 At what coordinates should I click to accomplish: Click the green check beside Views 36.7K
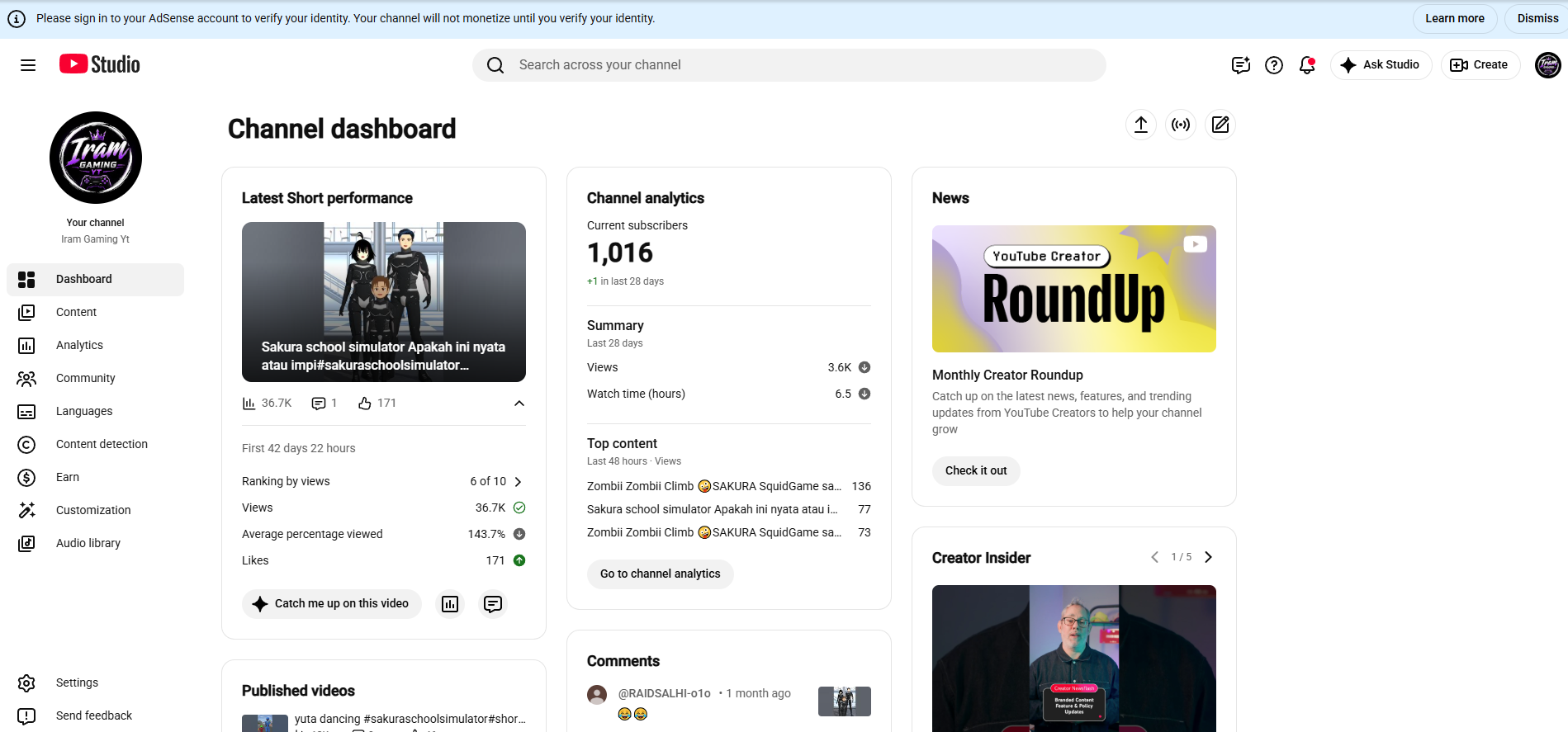[x=519, y=508]
